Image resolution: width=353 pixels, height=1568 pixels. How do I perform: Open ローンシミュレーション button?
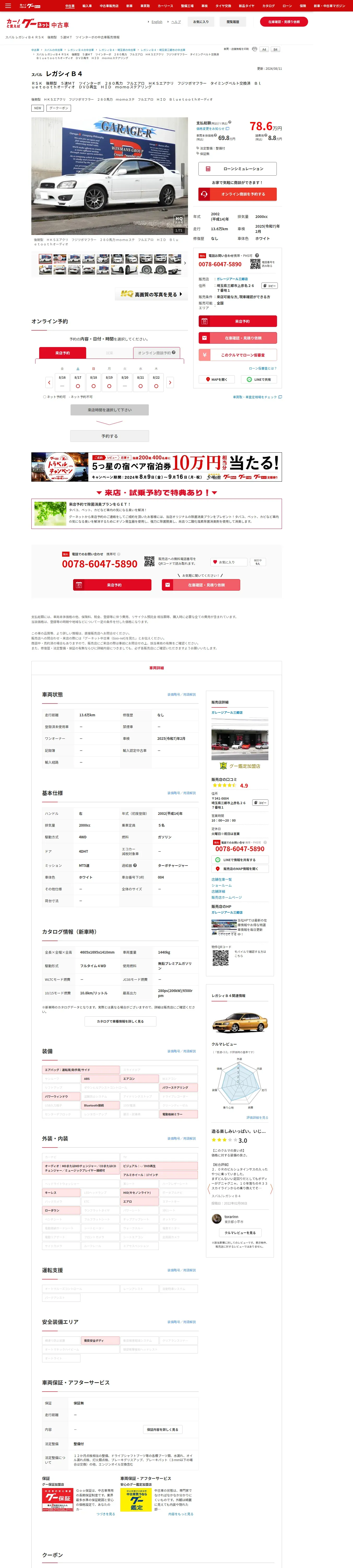[x=237, y=169]
